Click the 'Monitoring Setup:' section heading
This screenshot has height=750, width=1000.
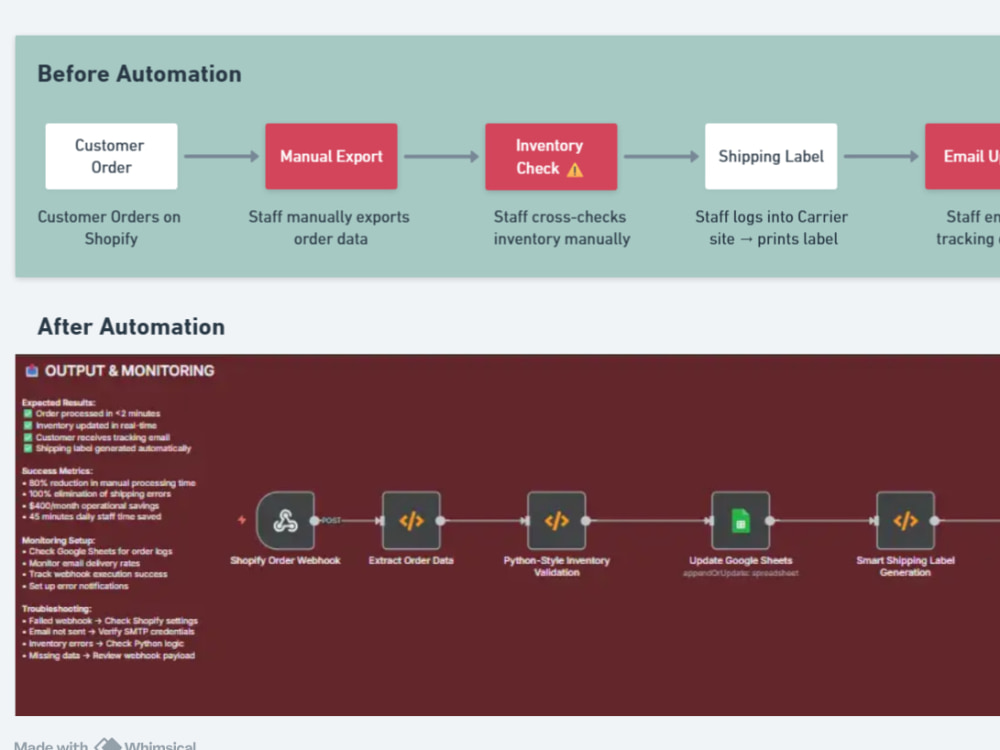coord(58,540)
